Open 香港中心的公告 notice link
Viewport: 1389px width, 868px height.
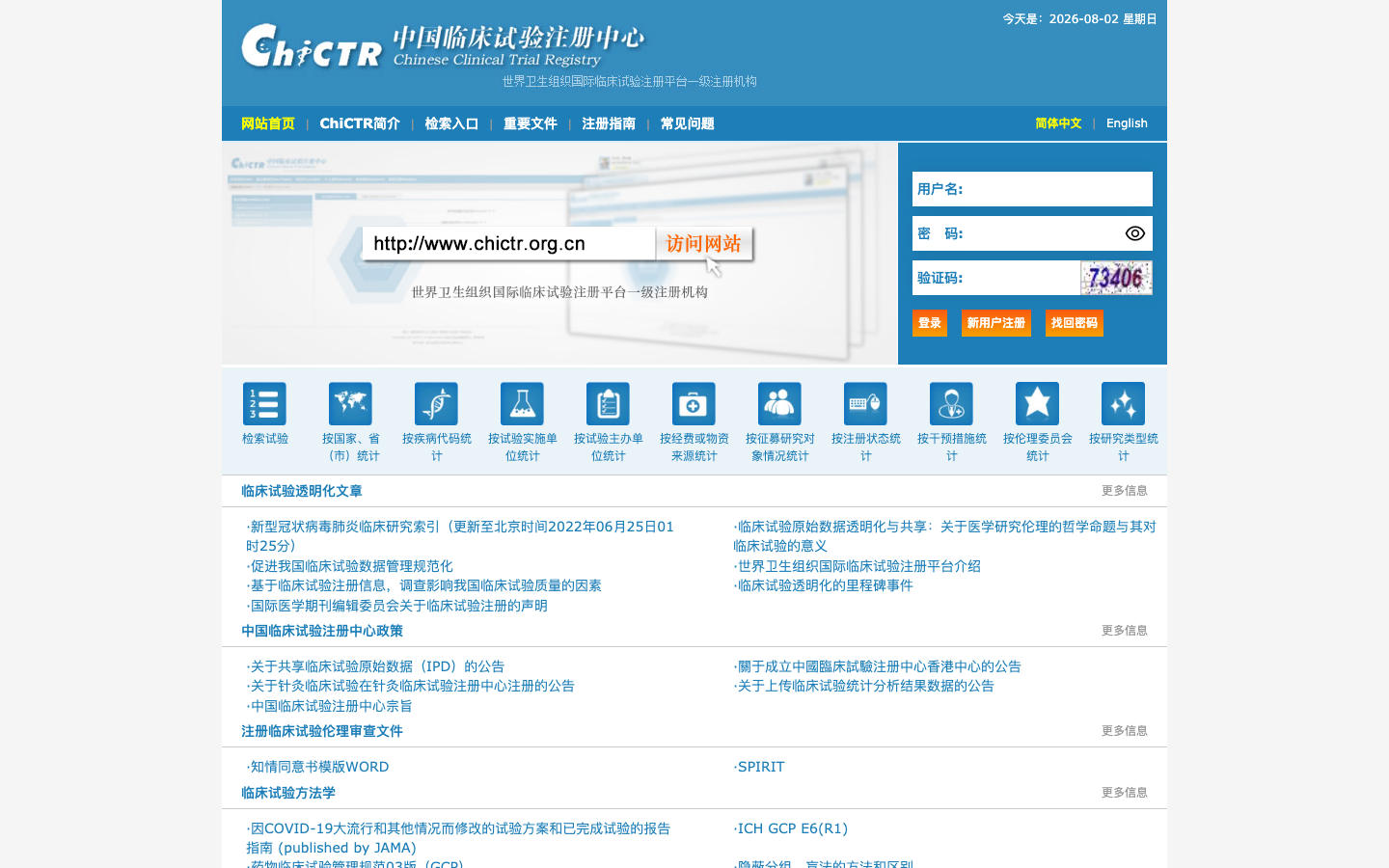(x=877, y=666)
